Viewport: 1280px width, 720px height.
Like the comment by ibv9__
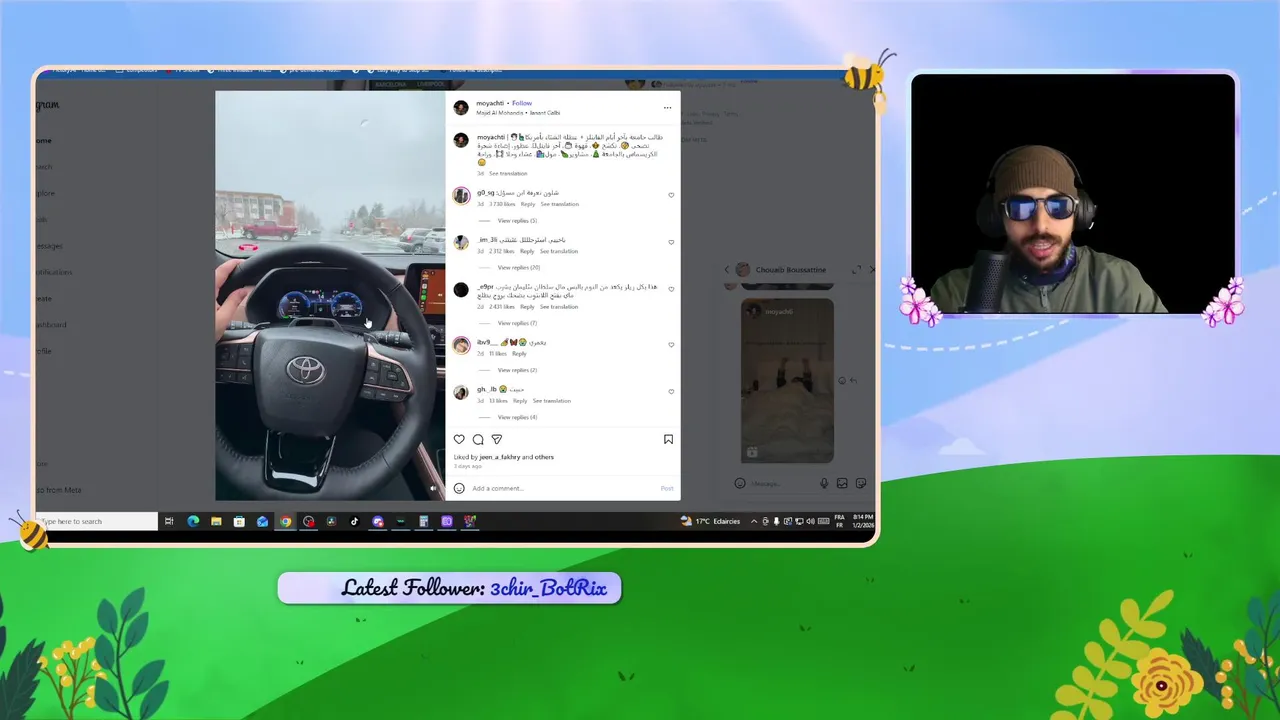[671, 345]
